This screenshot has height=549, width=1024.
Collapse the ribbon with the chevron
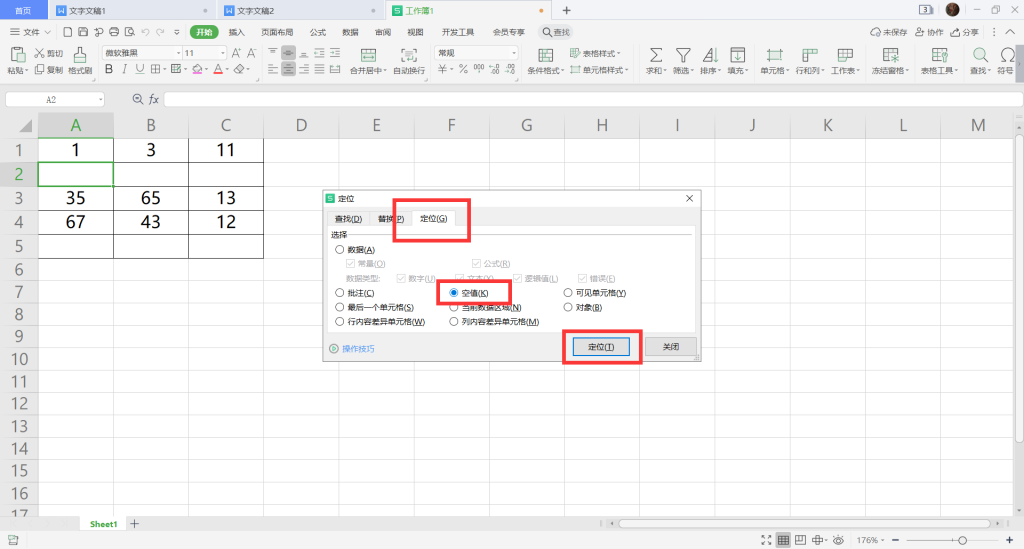pyautogui.click(x=1010, y=32)
